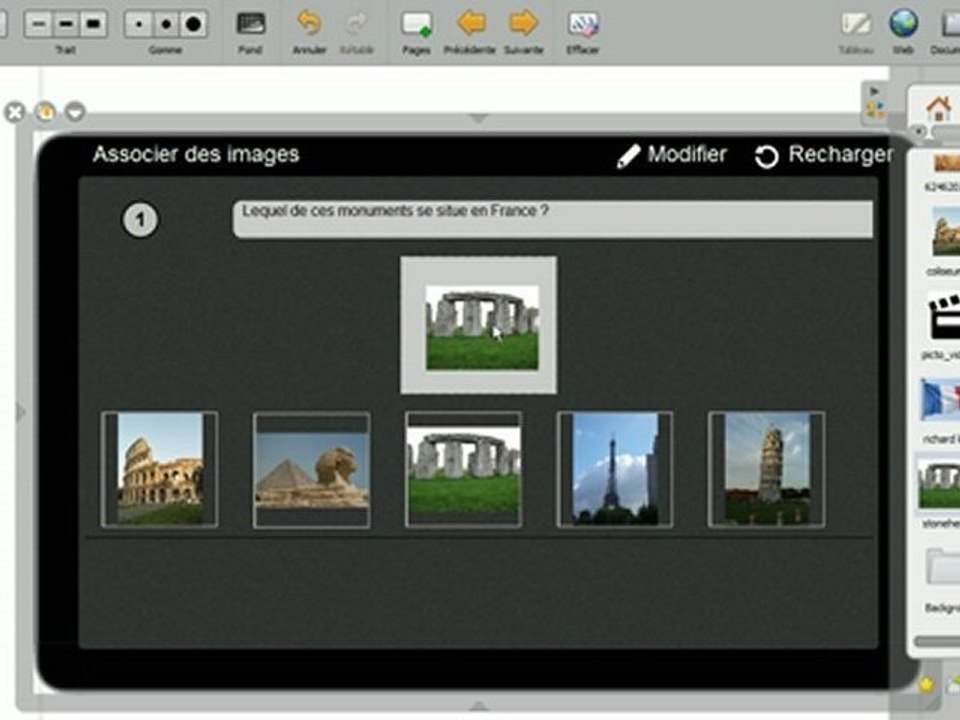960x720 pixels.
Task: Toggle the library panel arrow tab
Action: pyautogui.click(x=876, y=103)
